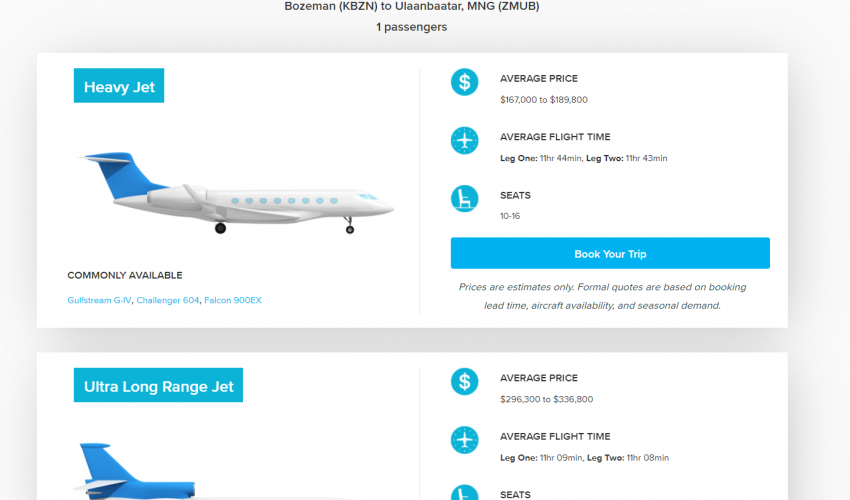Screen dimensions: 850x500
Task: Click the Ultra Long Range Jet label
Action: pyautogui.click(x=158, y=386)
